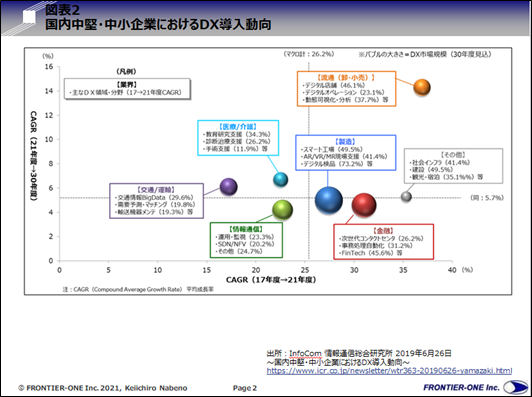Select the green 情報通信 label box
Image resolution: width=532 pixels, height=397 pixels.
coord(246,240)
